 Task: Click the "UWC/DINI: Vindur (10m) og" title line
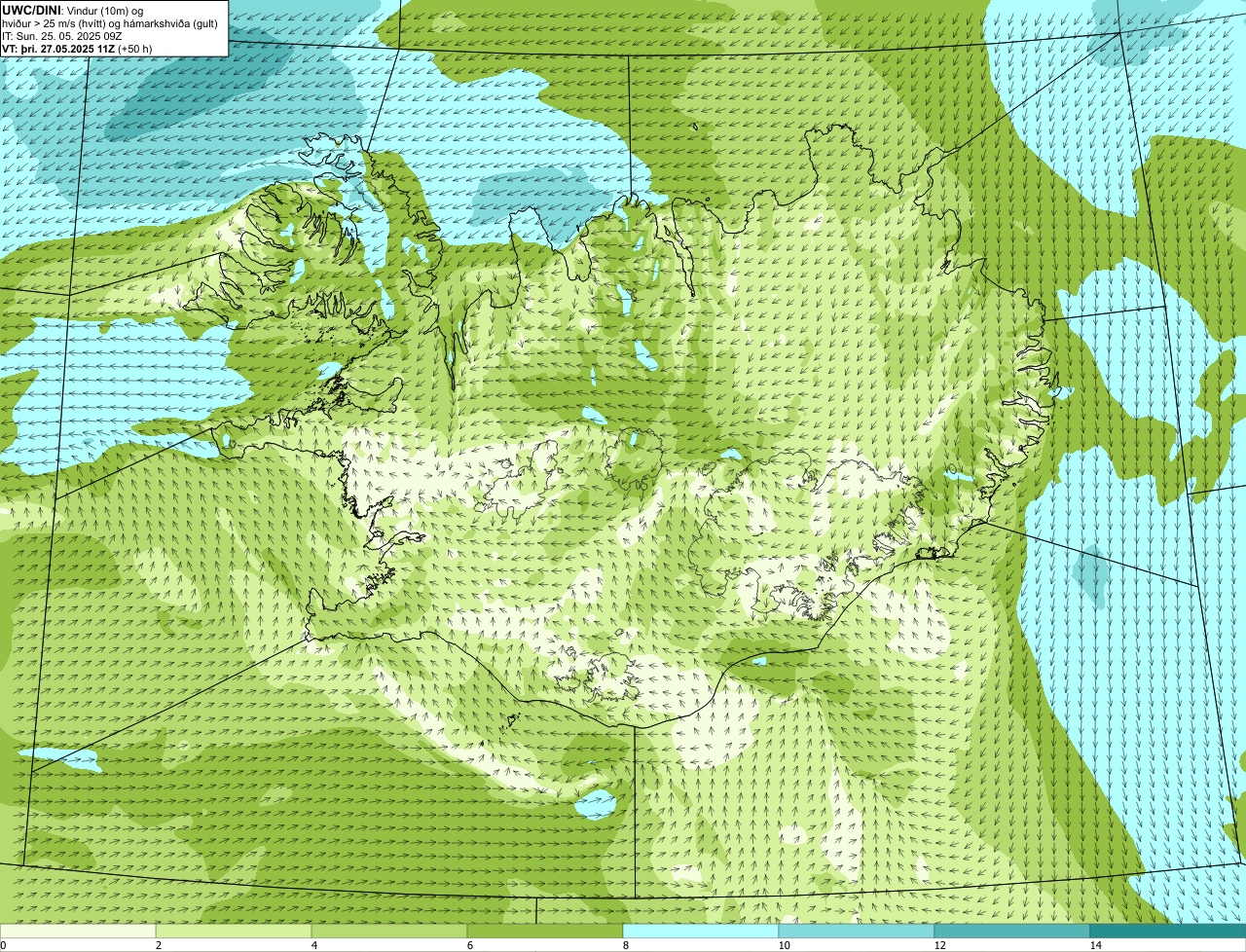73,10
